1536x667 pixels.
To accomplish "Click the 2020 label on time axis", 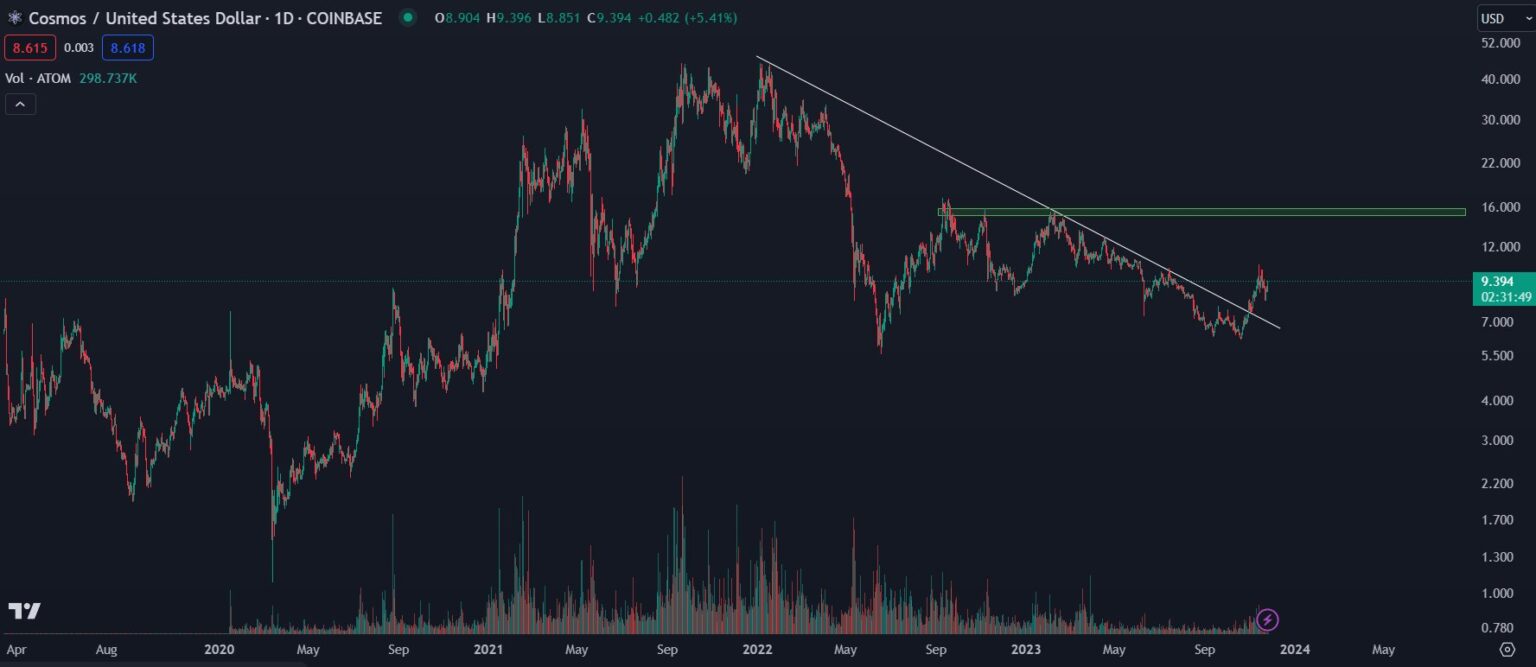I will click(218, 650).
